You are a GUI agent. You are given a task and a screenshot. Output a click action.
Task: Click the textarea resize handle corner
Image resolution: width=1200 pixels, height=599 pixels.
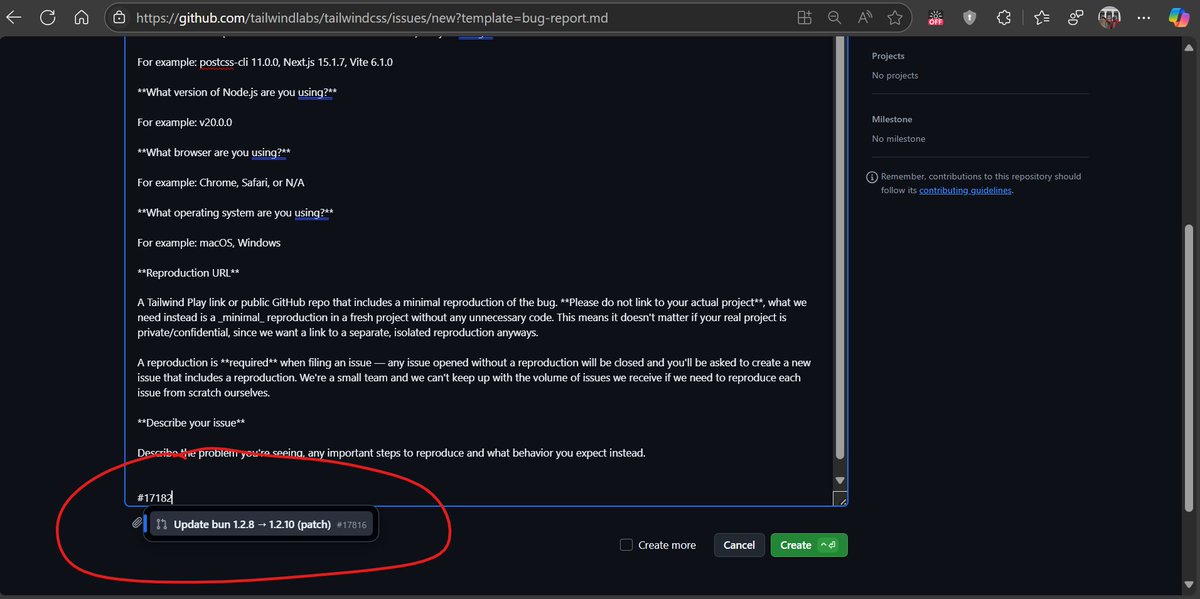(x=840, y=499)
